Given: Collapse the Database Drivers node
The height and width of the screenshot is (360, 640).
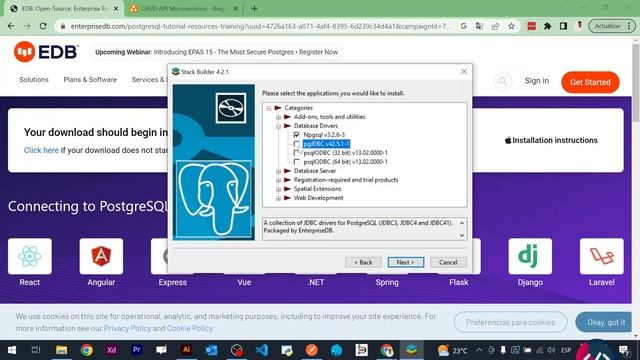Looking at the screenshot, I should [278, 126].
